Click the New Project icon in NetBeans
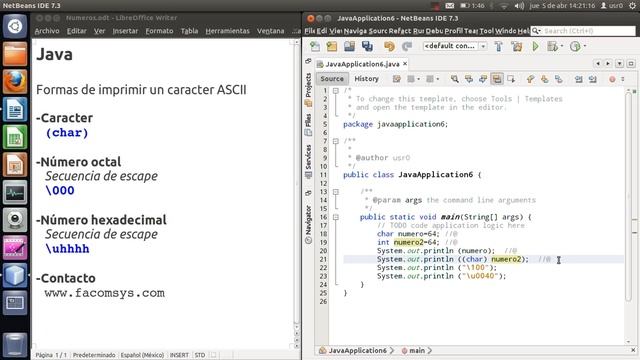 click(x=332, y=46)
